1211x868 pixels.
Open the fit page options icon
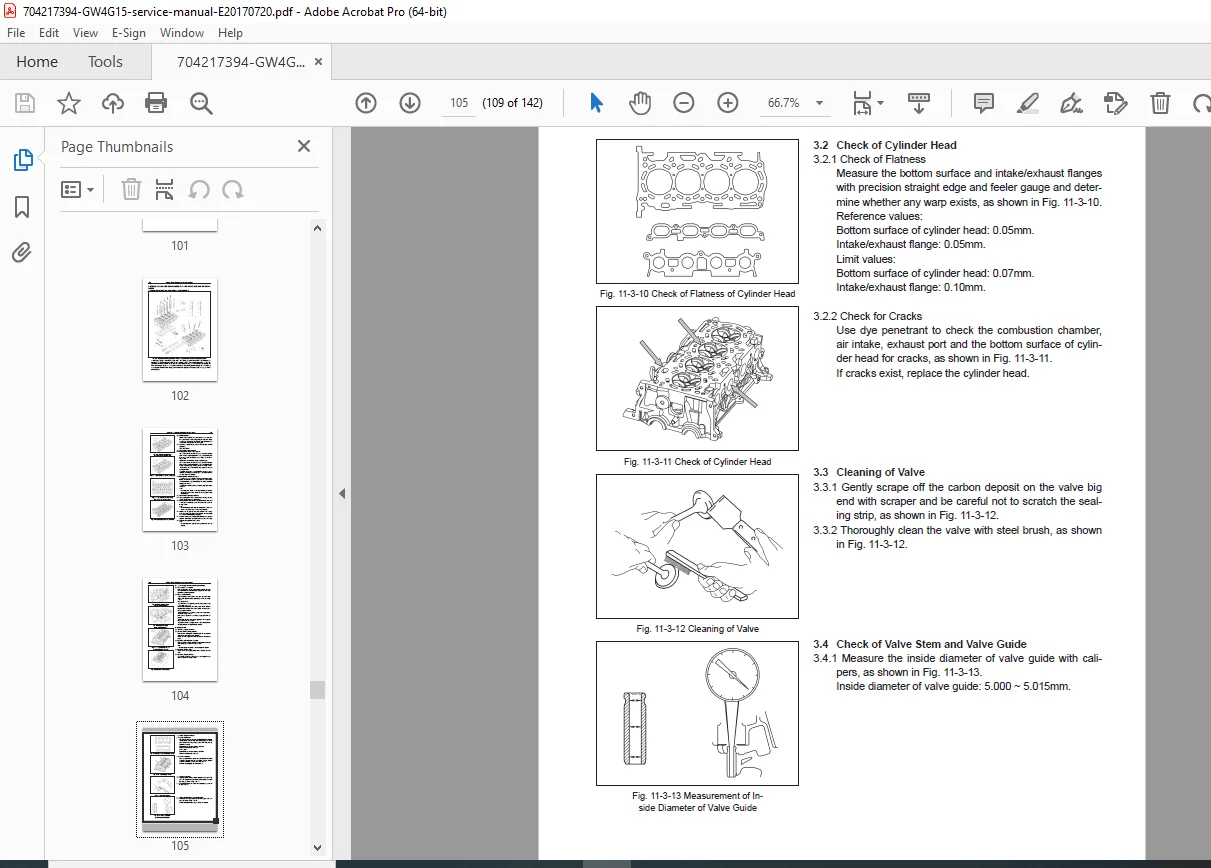[x=861, y=103]
